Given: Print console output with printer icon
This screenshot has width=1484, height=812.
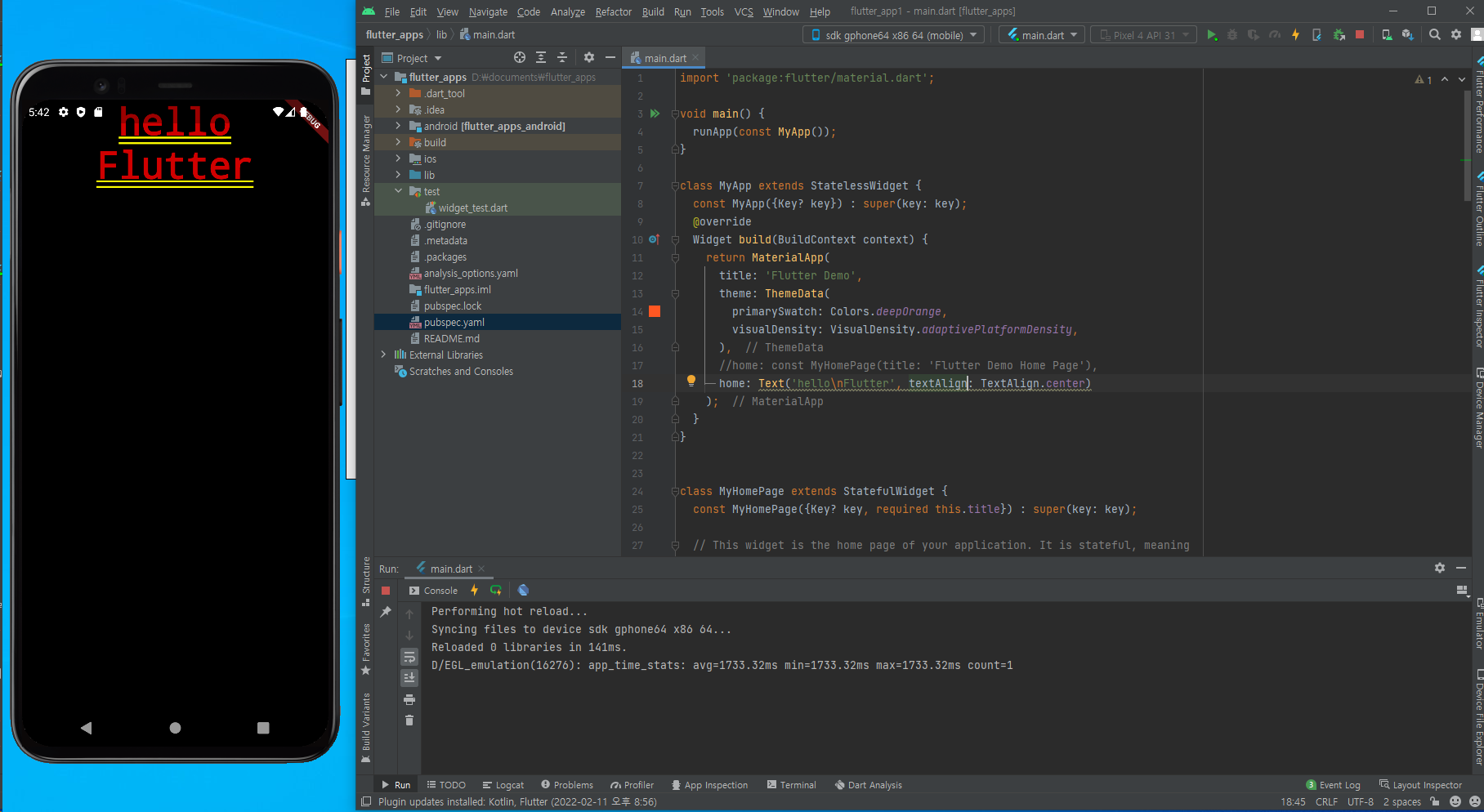Looking at the screenshot, I should tap(409, 700).
